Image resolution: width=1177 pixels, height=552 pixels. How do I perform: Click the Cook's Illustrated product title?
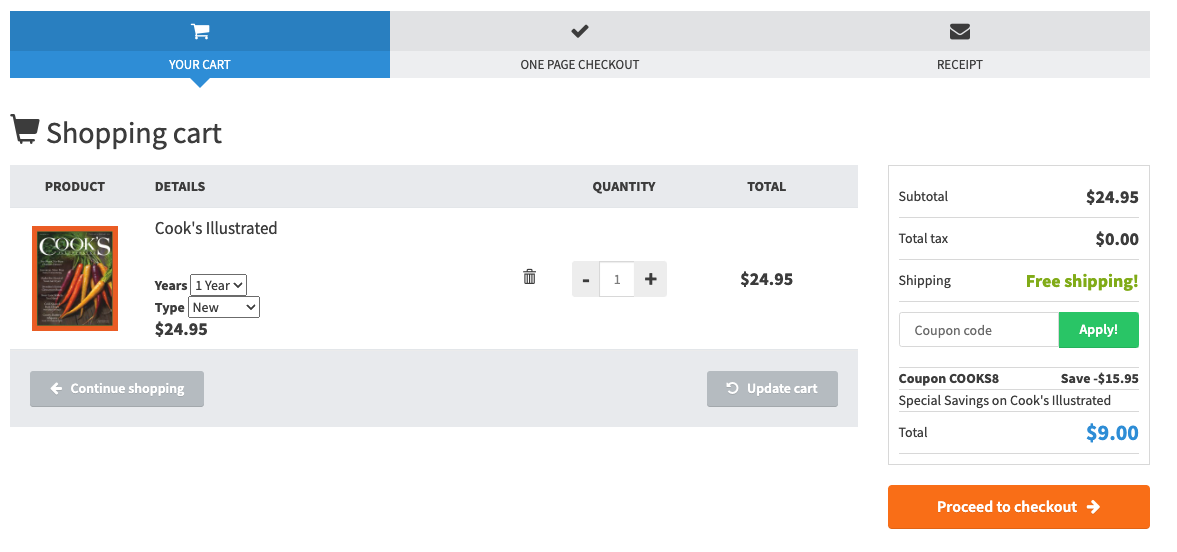coord(216,228)
